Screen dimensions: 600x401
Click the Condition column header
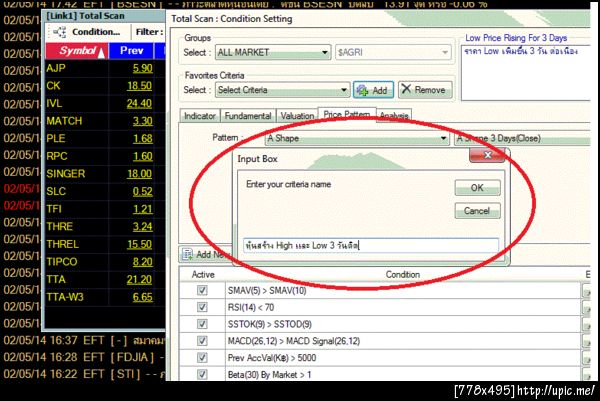[403, 274]
